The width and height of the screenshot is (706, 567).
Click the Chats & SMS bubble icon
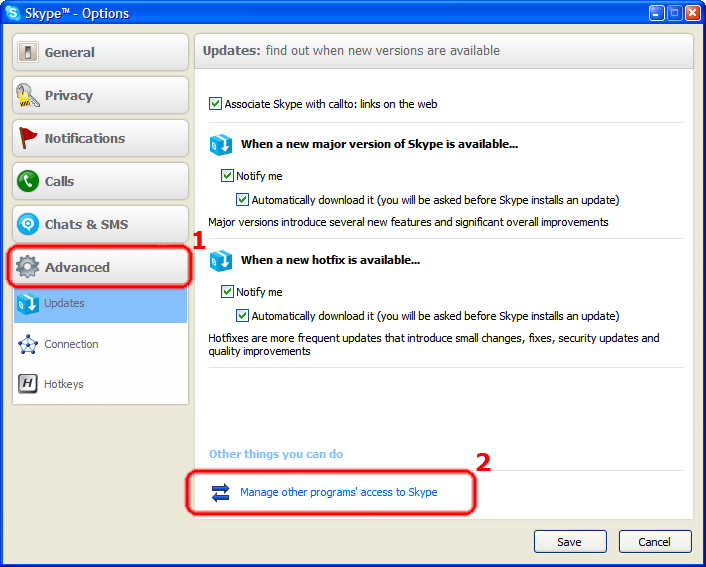coord(28,224)
